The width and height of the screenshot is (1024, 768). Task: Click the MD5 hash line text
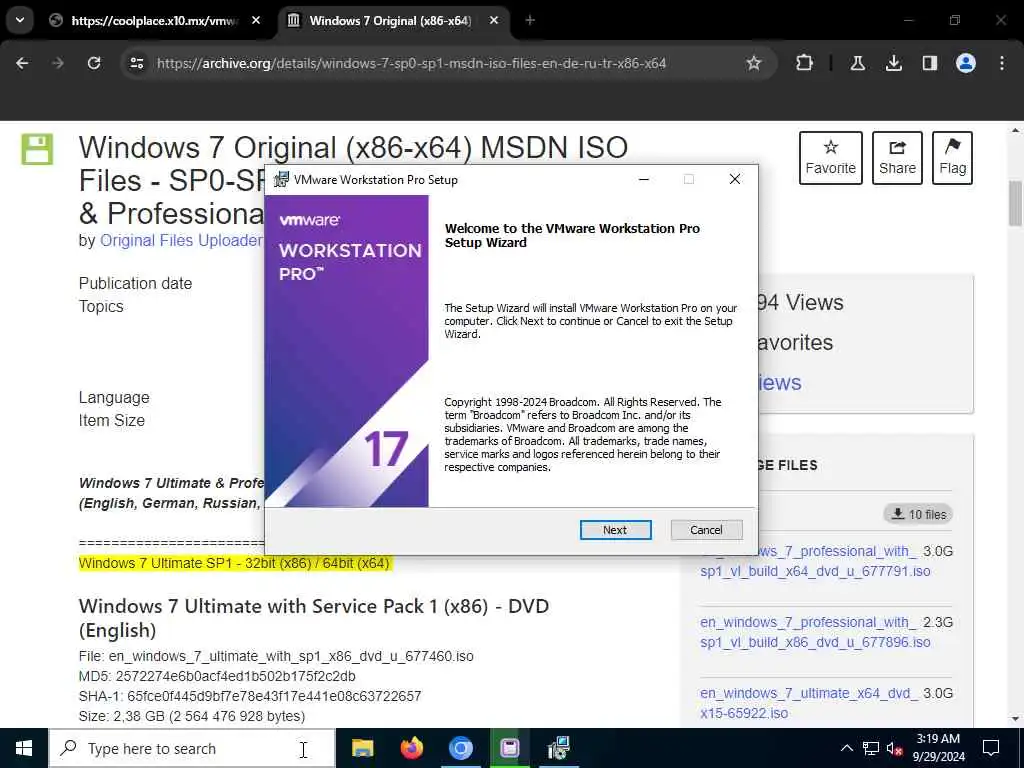tap(217, 676)
